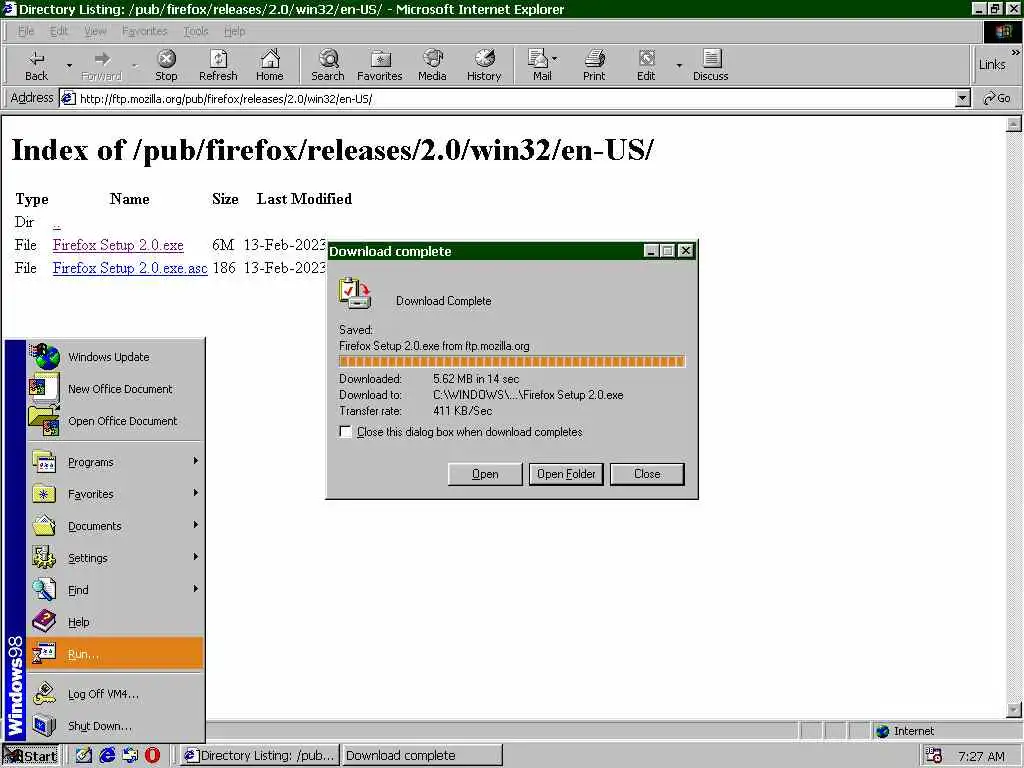Click the Edit toolbar icon

(x=646, y=65)
